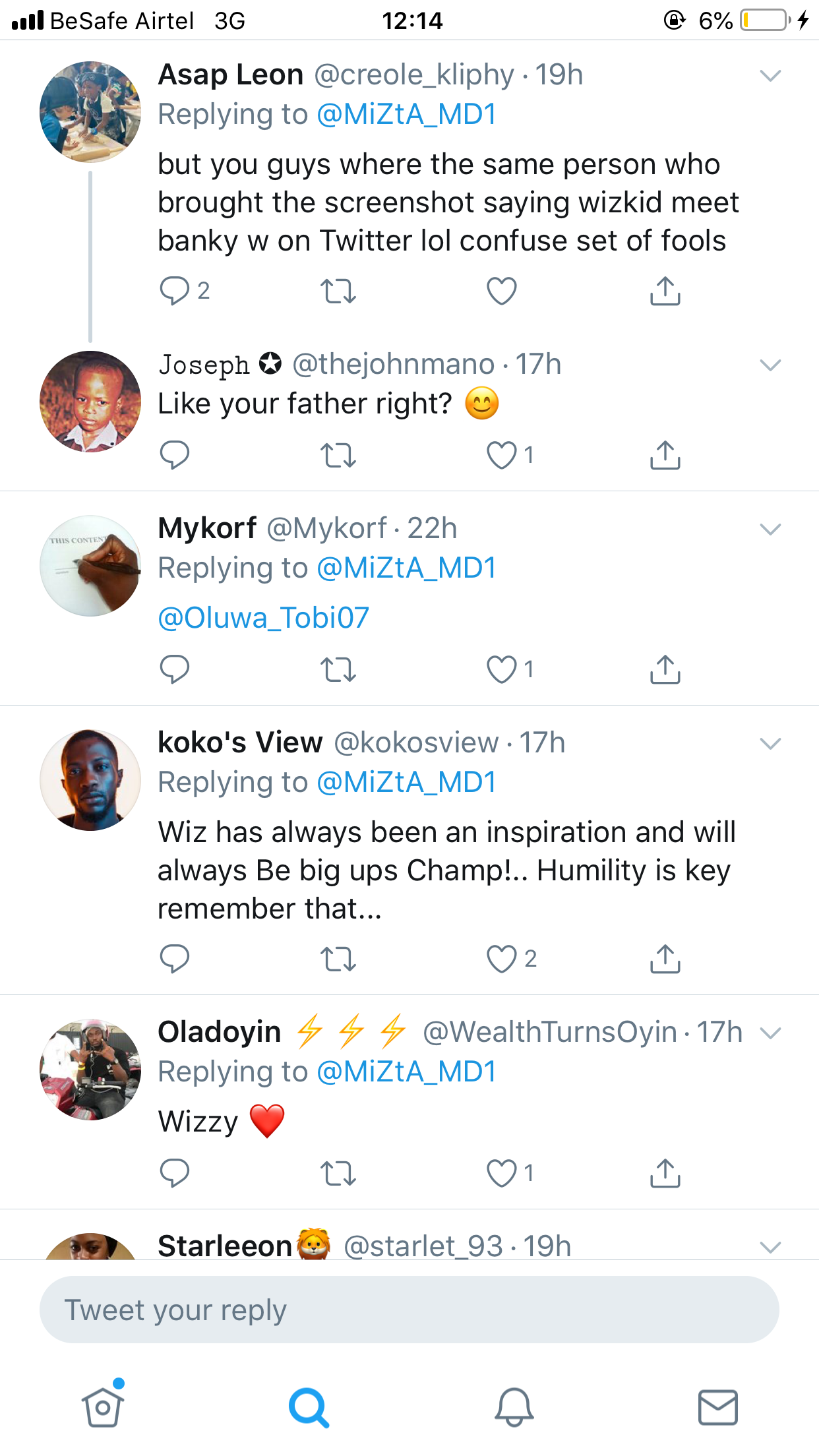Like Joseph's tweet
Image resolution: width=819 pixels, height=1456 pixels.
pyautogui.click(x=501, y=455)
